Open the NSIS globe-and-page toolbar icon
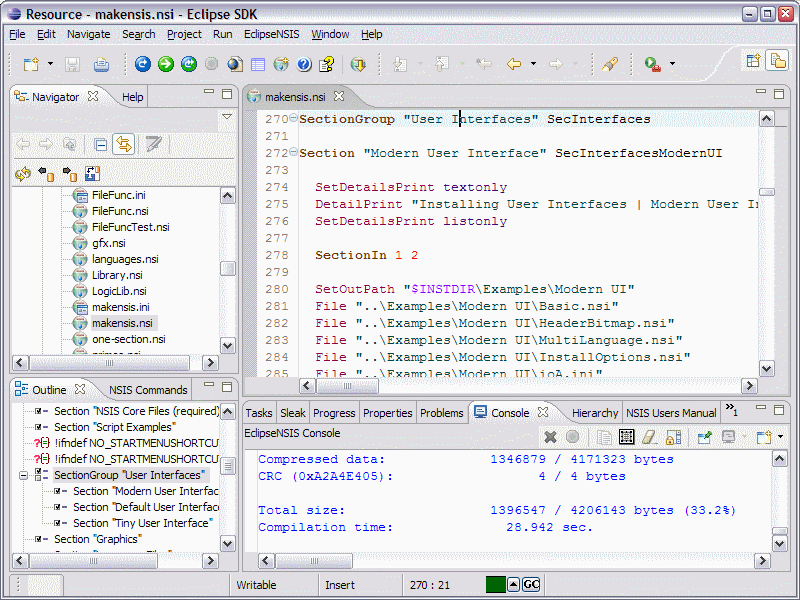The width and height of the screenshot is (800, 600). point(235,64)
